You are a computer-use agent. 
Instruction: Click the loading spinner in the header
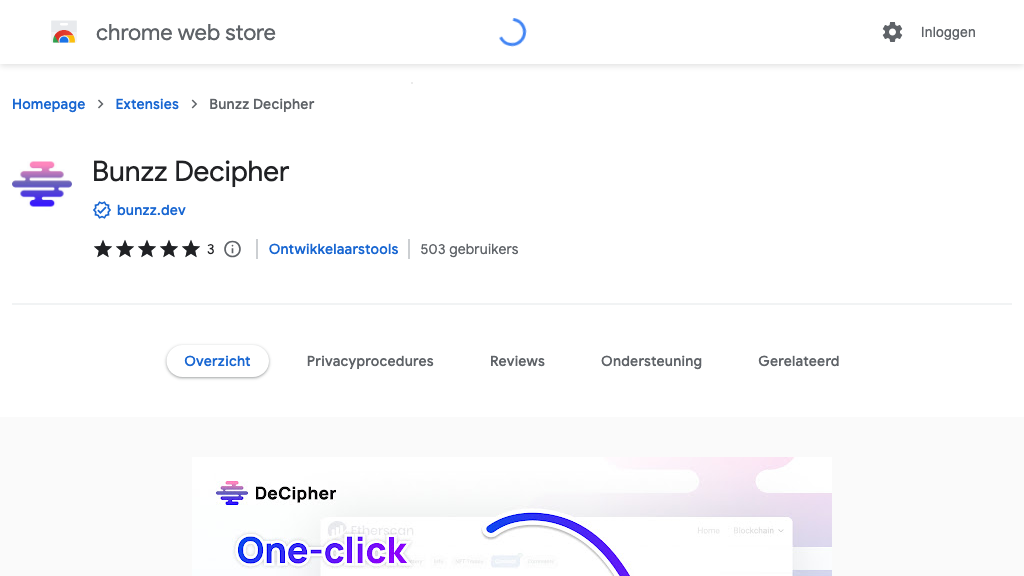tap(512, 32)
